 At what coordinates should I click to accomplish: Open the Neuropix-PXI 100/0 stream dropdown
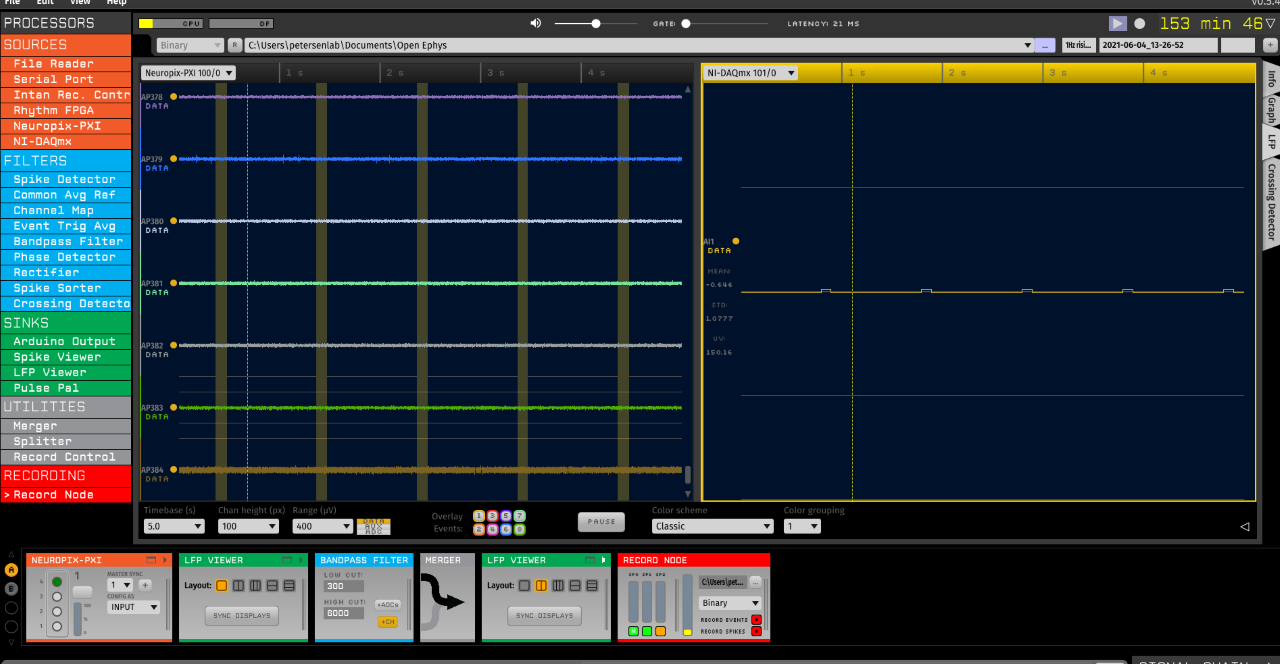tap(188, 72)
